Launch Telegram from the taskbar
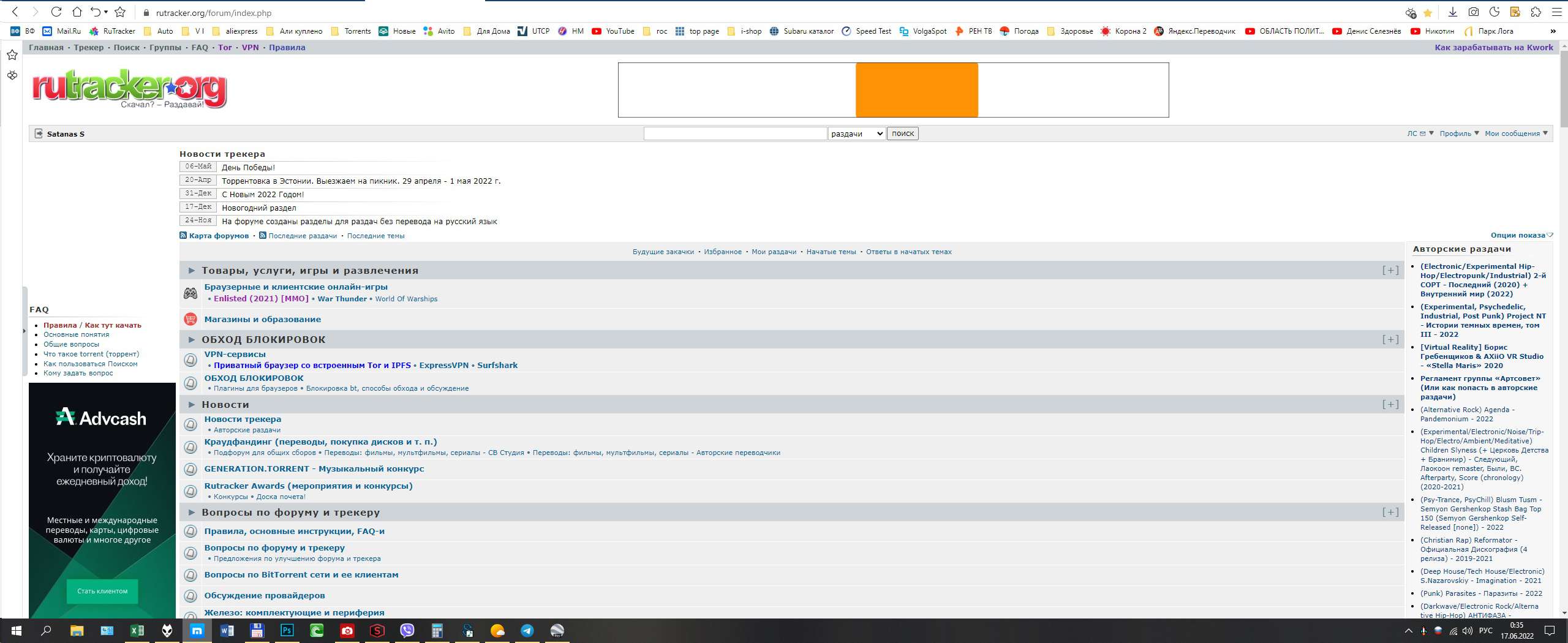 (527, 631)
